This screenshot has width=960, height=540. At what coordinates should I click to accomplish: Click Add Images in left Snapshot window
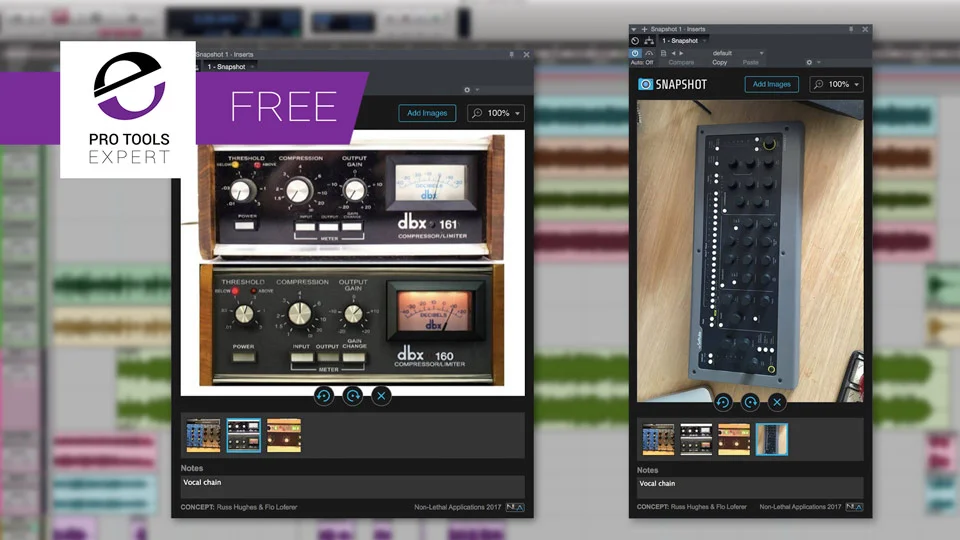pos(427,113)
